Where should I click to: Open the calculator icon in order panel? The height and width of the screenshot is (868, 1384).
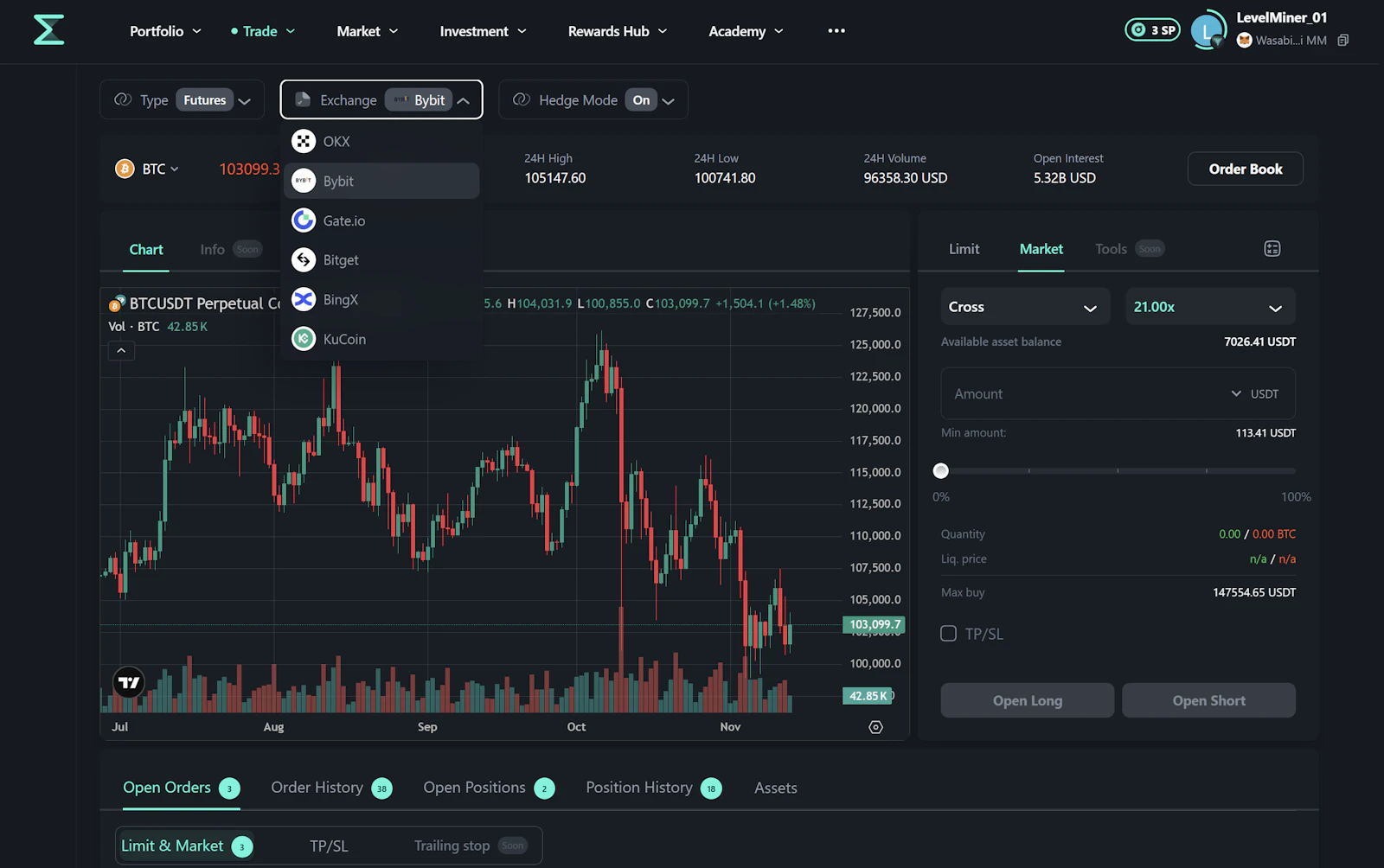tap(1272, 249)
